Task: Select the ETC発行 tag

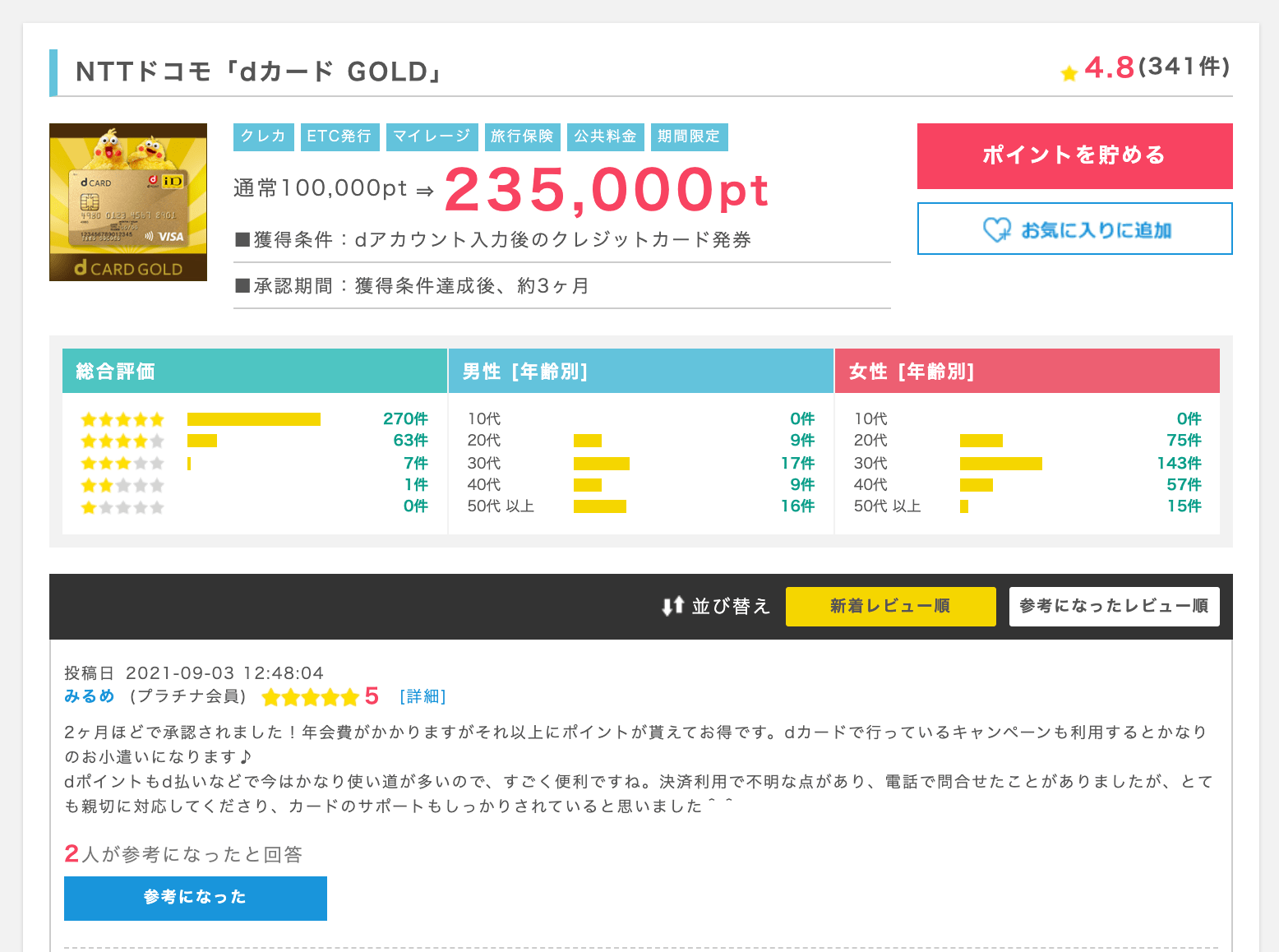Action: click(x=339, y=136)
